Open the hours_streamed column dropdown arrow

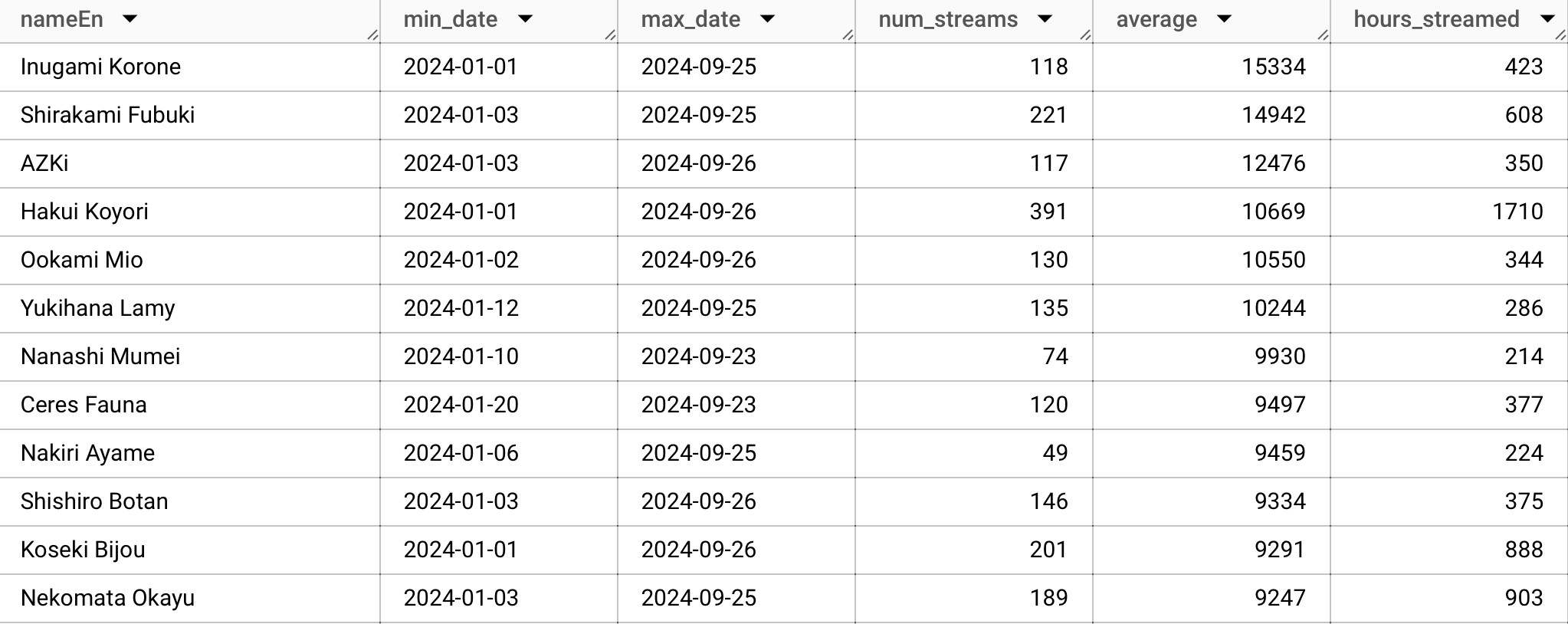tap(1547, 19)
